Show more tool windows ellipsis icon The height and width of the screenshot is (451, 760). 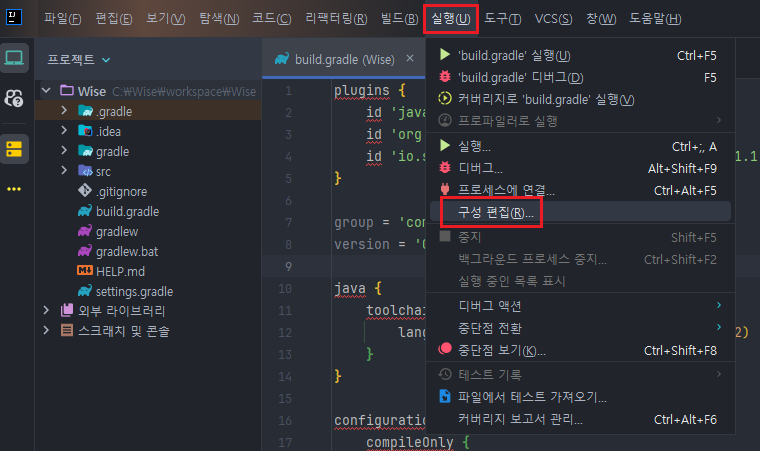pyautogui.click(x=14, y=189)
